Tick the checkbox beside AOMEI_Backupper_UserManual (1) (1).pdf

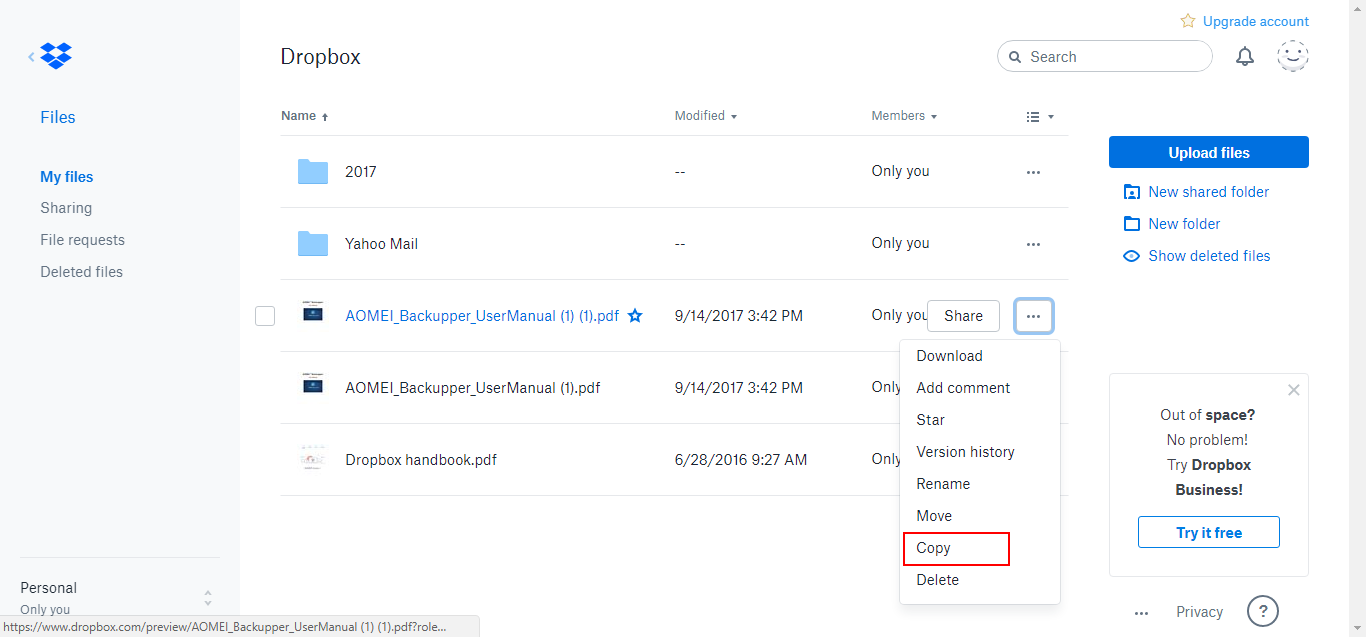coord(265,316)
